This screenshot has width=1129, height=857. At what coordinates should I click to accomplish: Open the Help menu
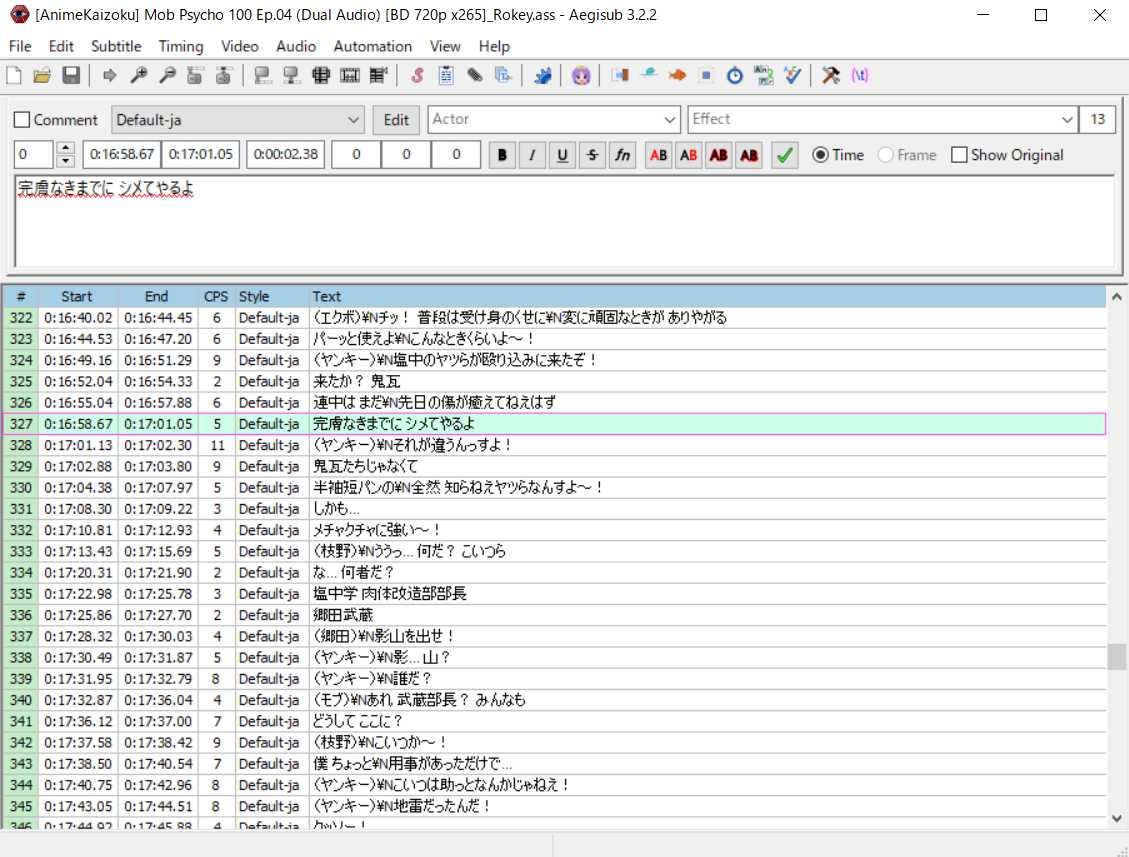click(494, 46)
